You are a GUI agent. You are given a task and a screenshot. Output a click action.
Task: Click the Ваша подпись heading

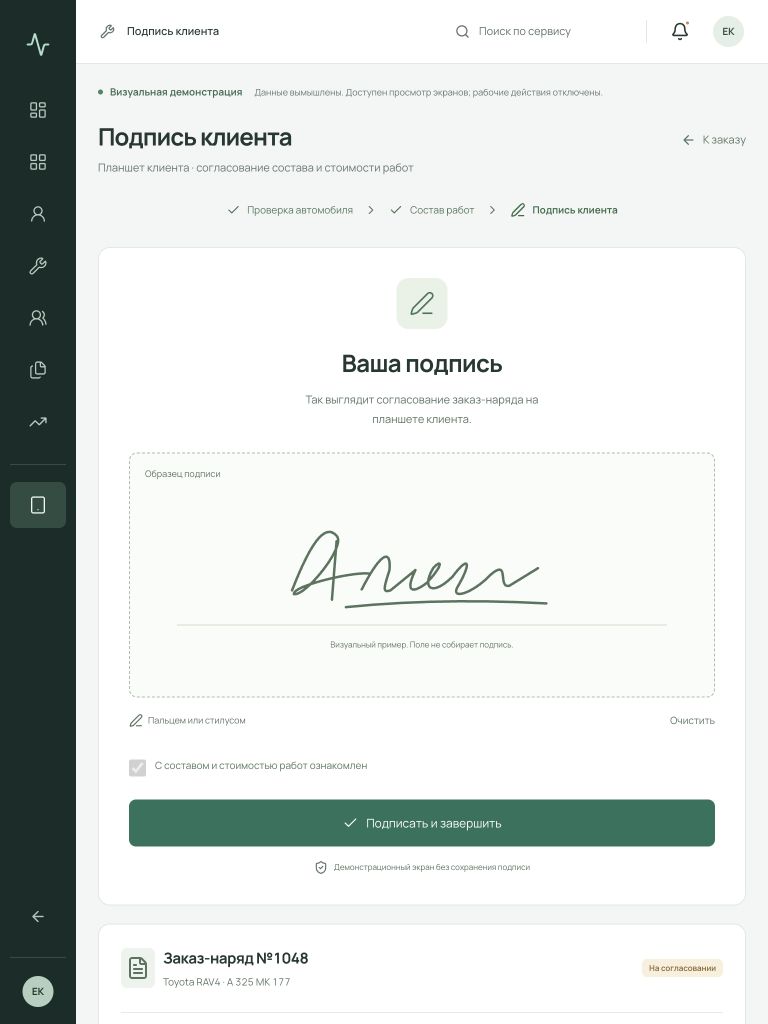(422, 364)
